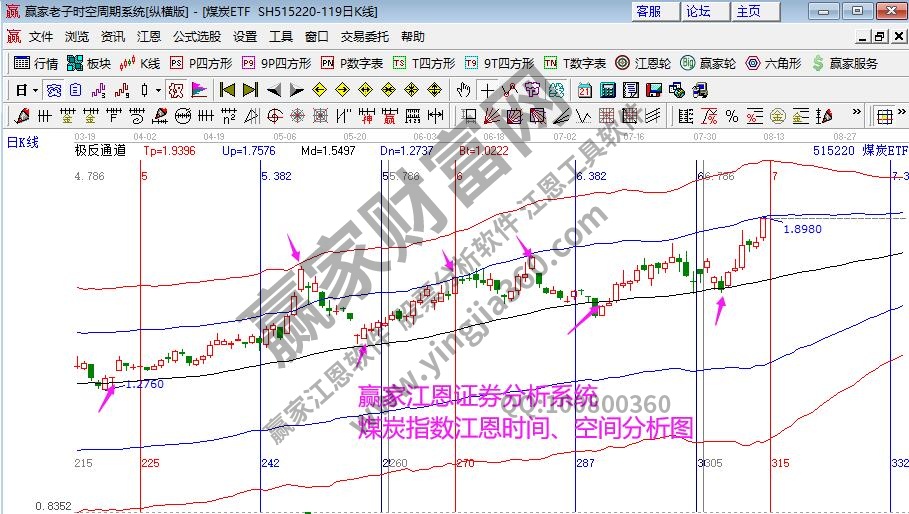Expand grid toolbar overflow chevron
This screenshot has width=909, height=514.
point(901,112)
